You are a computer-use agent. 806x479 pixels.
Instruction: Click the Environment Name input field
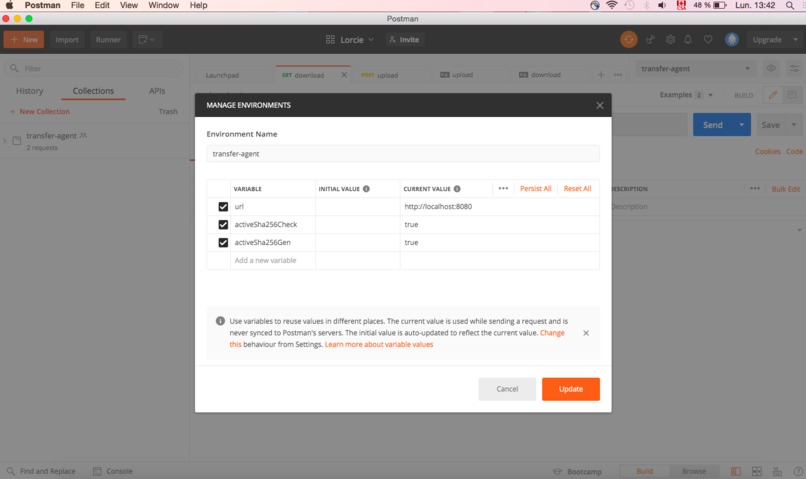(403, 154)
